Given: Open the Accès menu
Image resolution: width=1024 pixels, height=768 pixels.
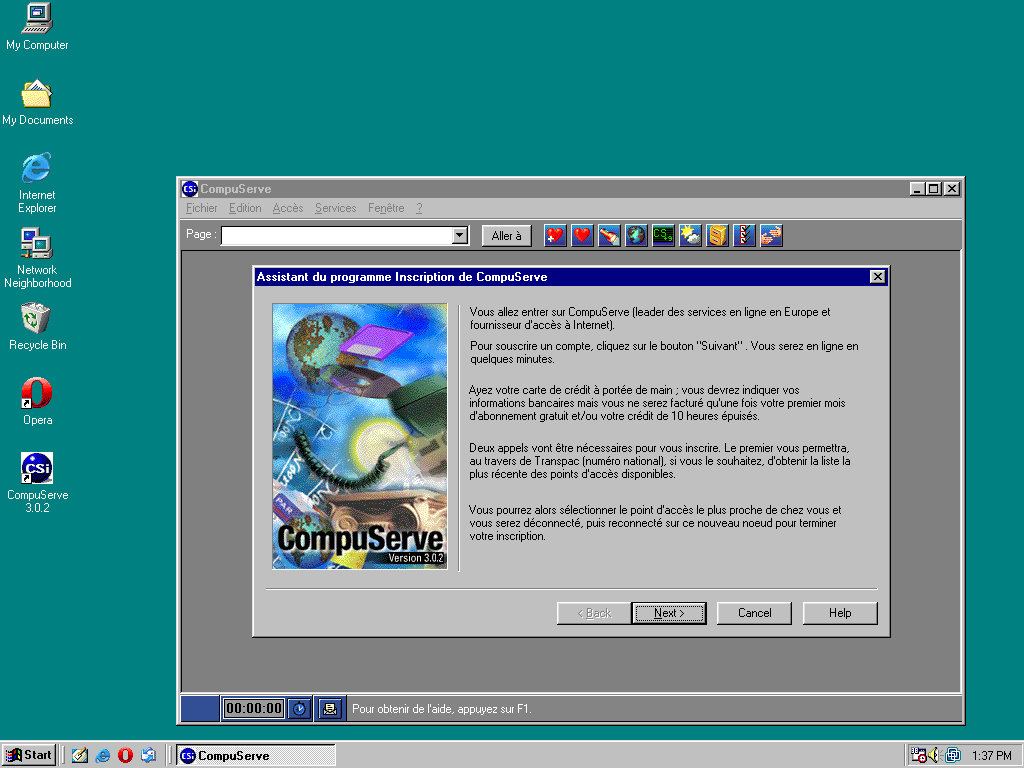Looking at the screenshot, I should point(288,208).
